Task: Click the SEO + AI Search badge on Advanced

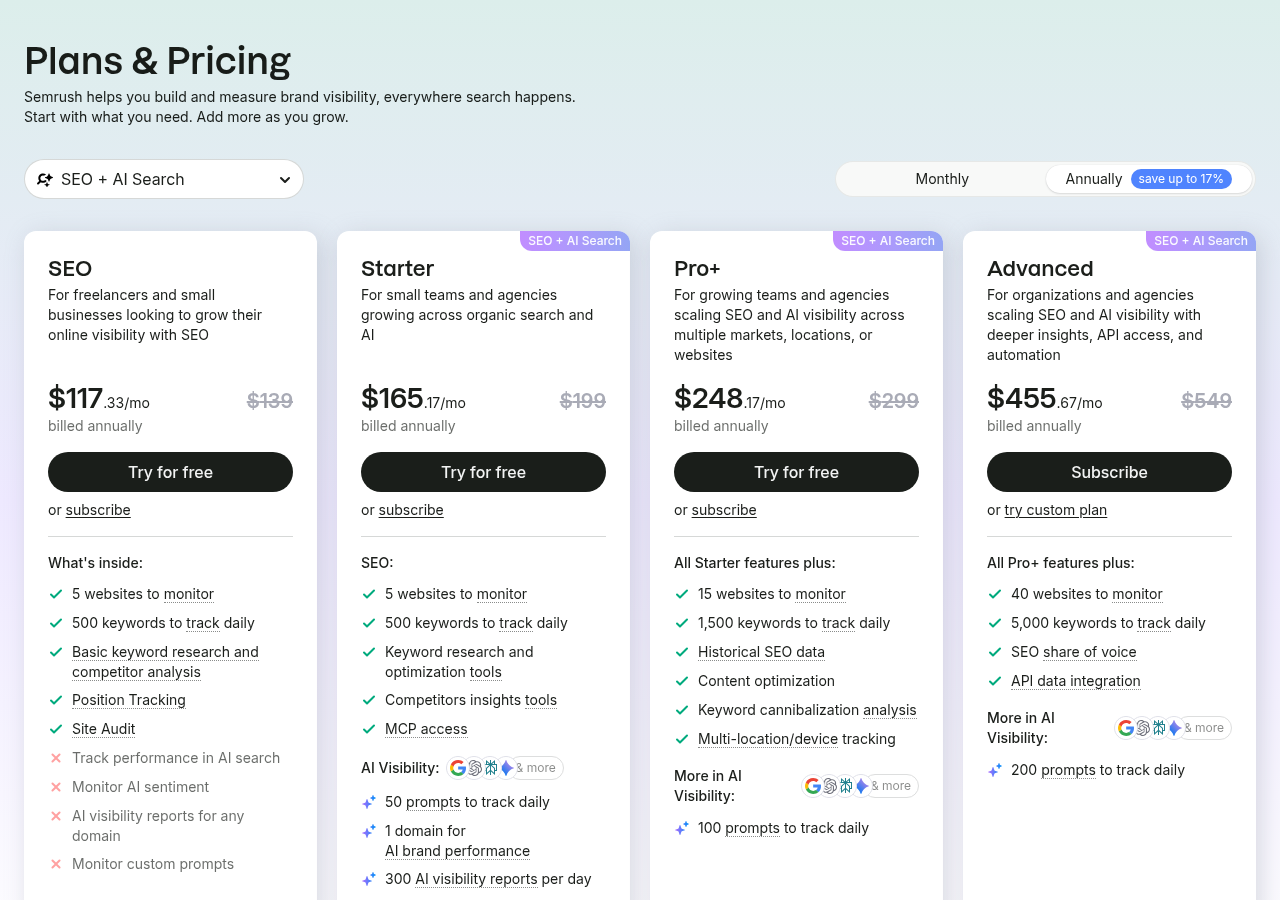Action: point(1201,241)
